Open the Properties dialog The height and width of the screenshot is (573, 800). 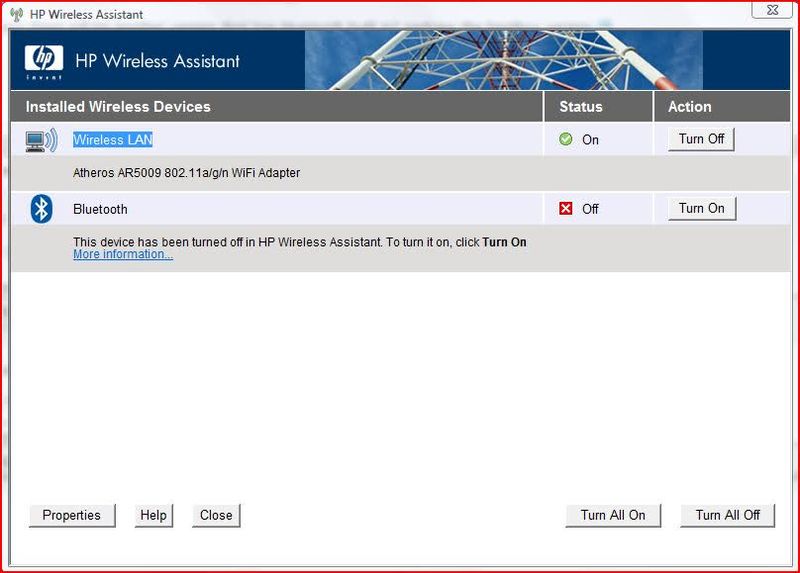pyautogui.click(x=72, y=515)
